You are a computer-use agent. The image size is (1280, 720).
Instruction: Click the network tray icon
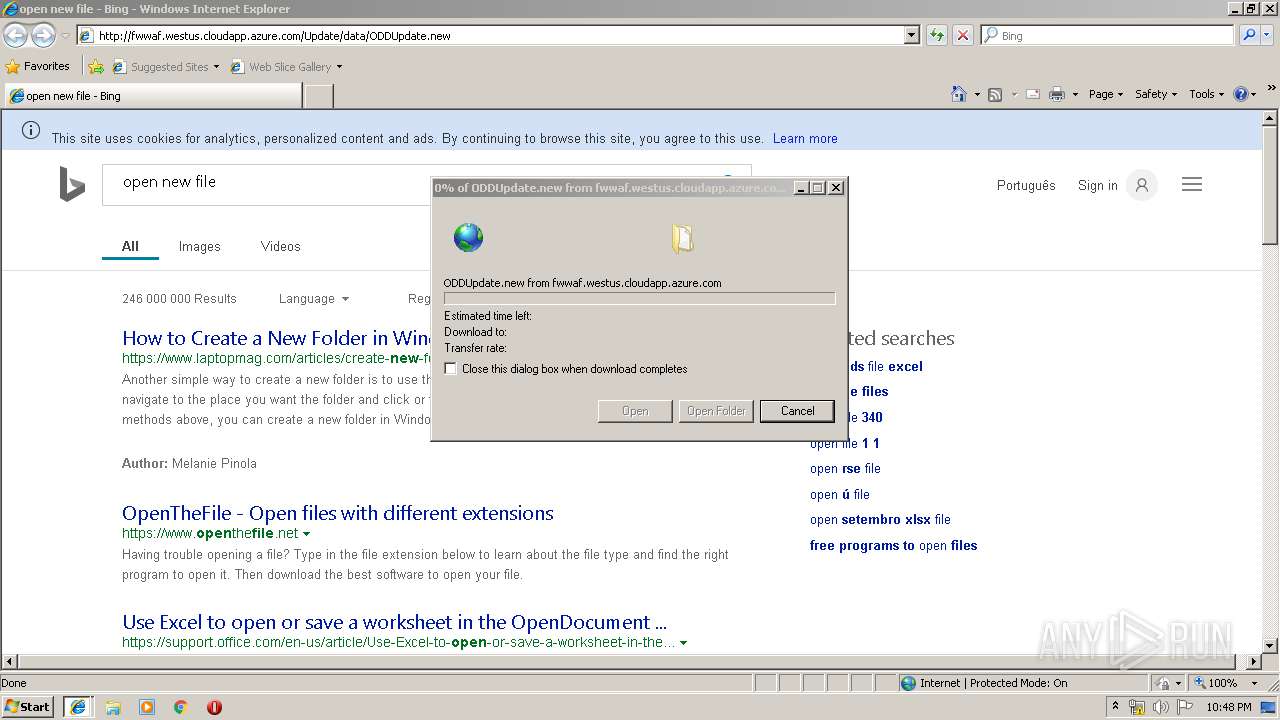pos(1137,708)
